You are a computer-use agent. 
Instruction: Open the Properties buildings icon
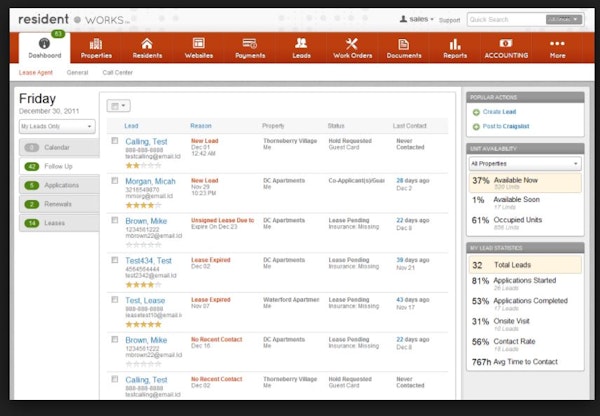point(96,44)
